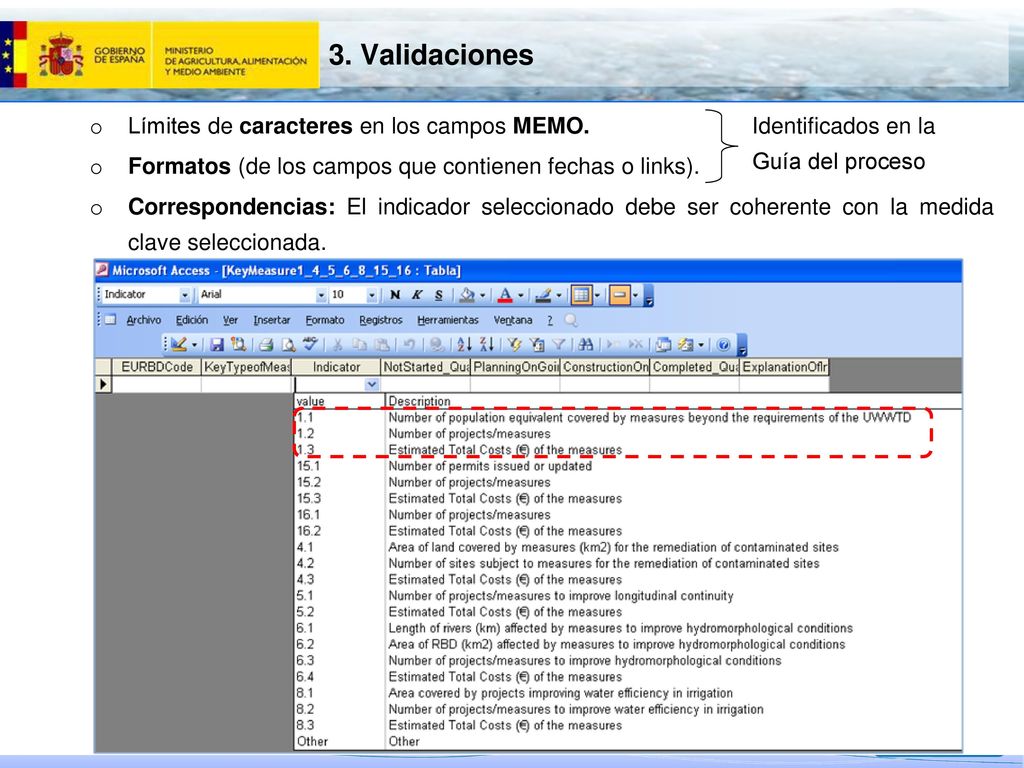Image resolution: width=1024 pixels, height=768 pixels.
Task: Click the Delete Record icon
Action: pyautogui.click(x=635, y=344)
